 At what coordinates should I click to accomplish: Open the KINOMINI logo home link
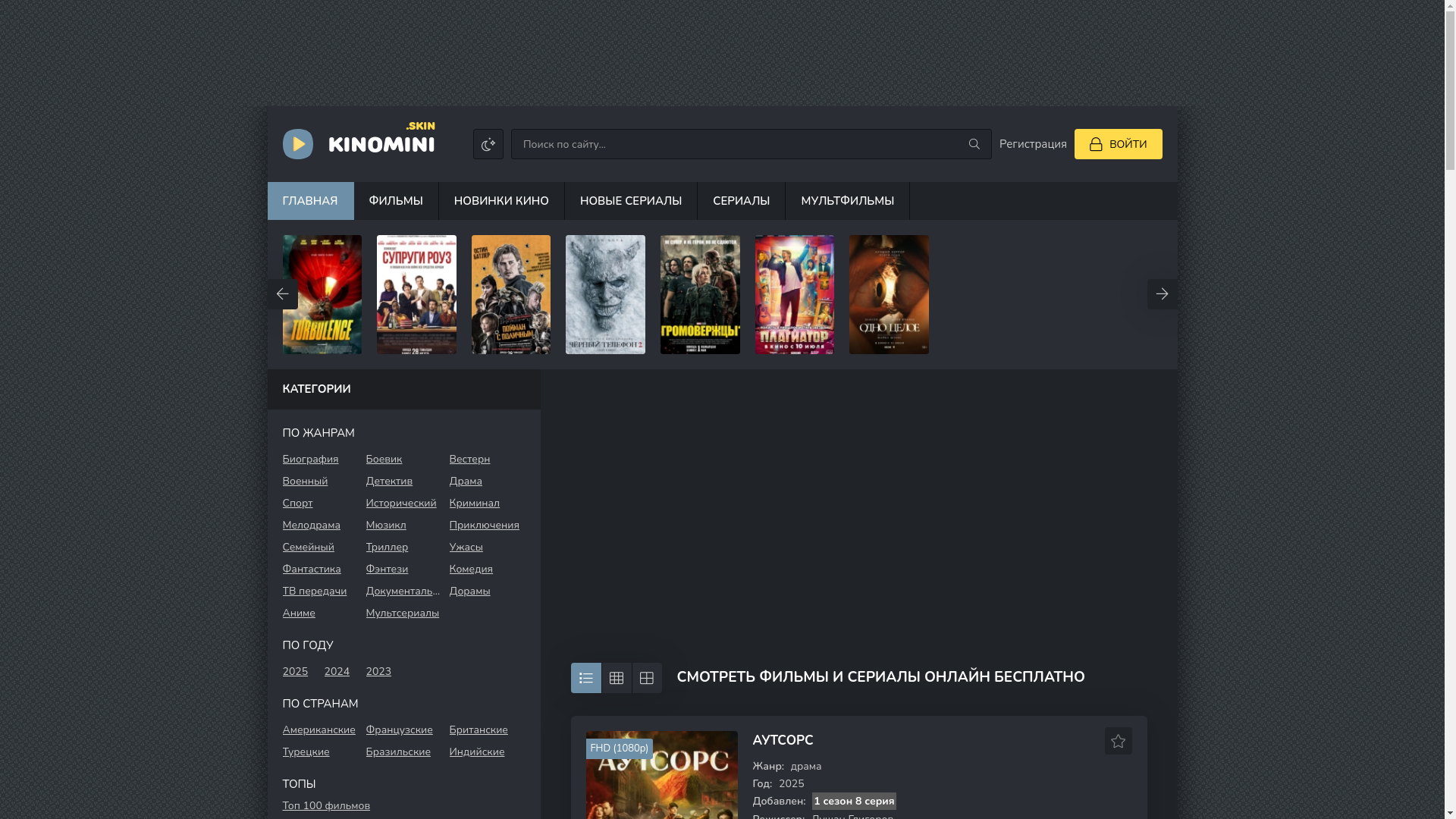(359, 141)
